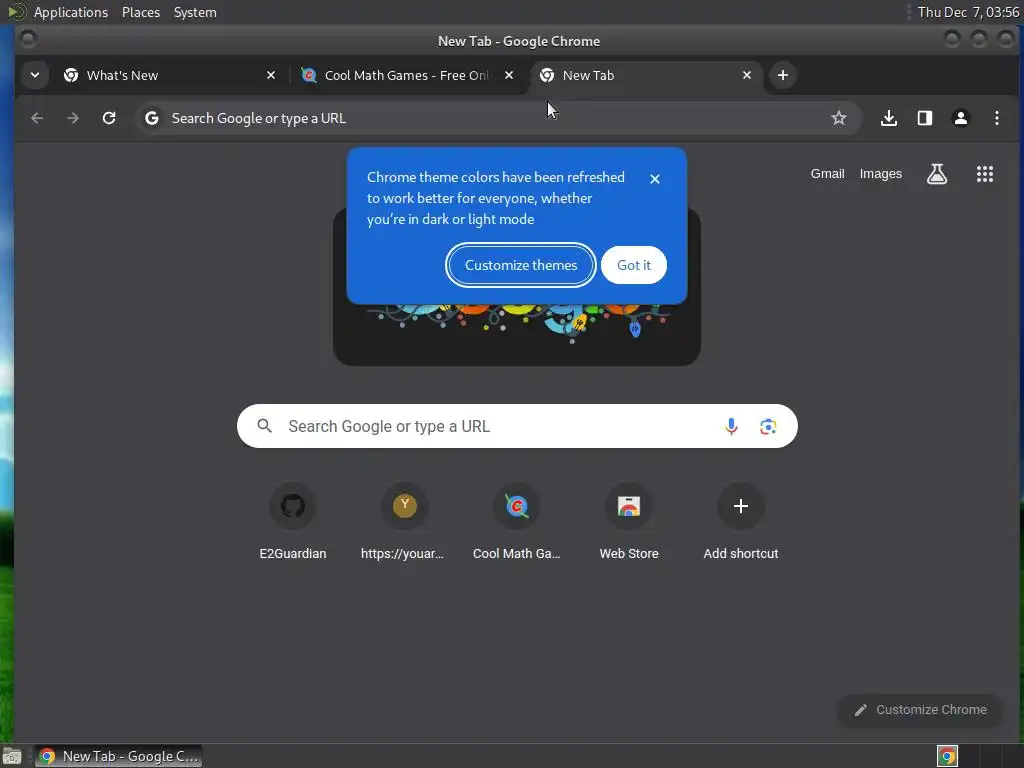Close the New Tab tab

[747, 75]
